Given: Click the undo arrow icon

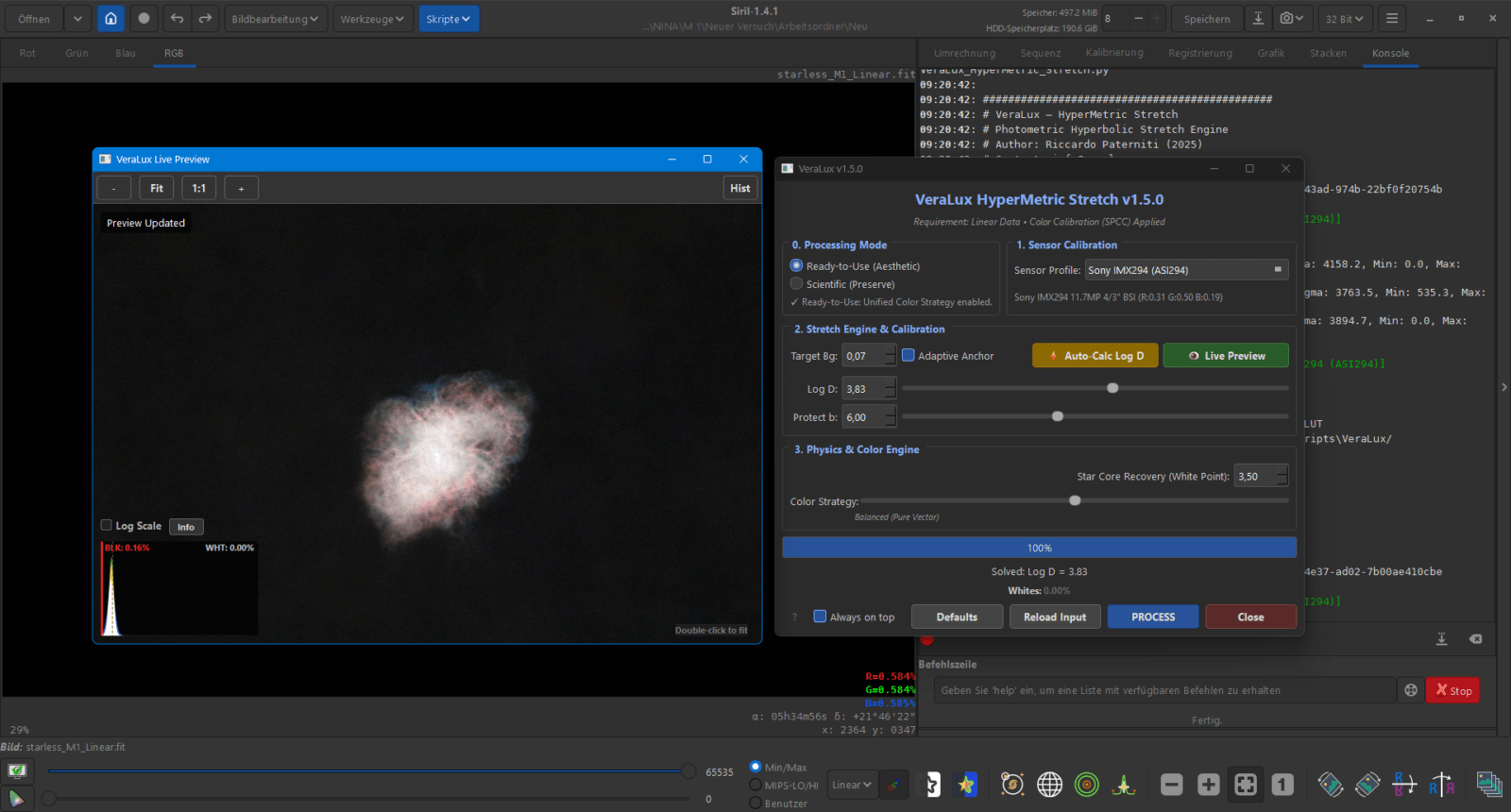Looking at the screenshot, I should (x=177, y=19).
